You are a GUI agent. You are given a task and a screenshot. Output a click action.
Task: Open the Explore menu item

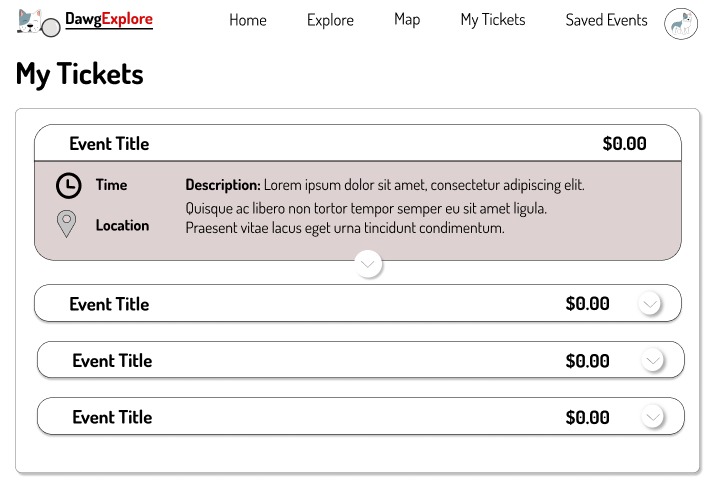(330, 20)
